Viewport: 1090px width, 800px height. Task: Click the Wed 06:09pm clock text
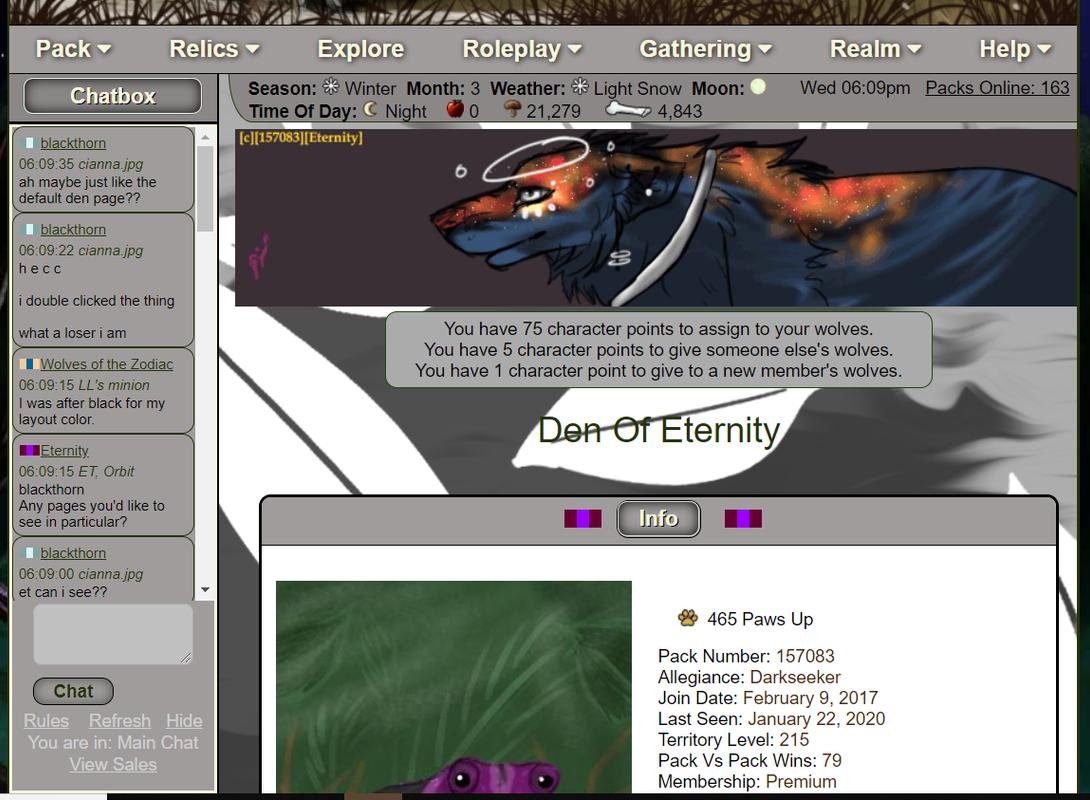coord(855,88)
